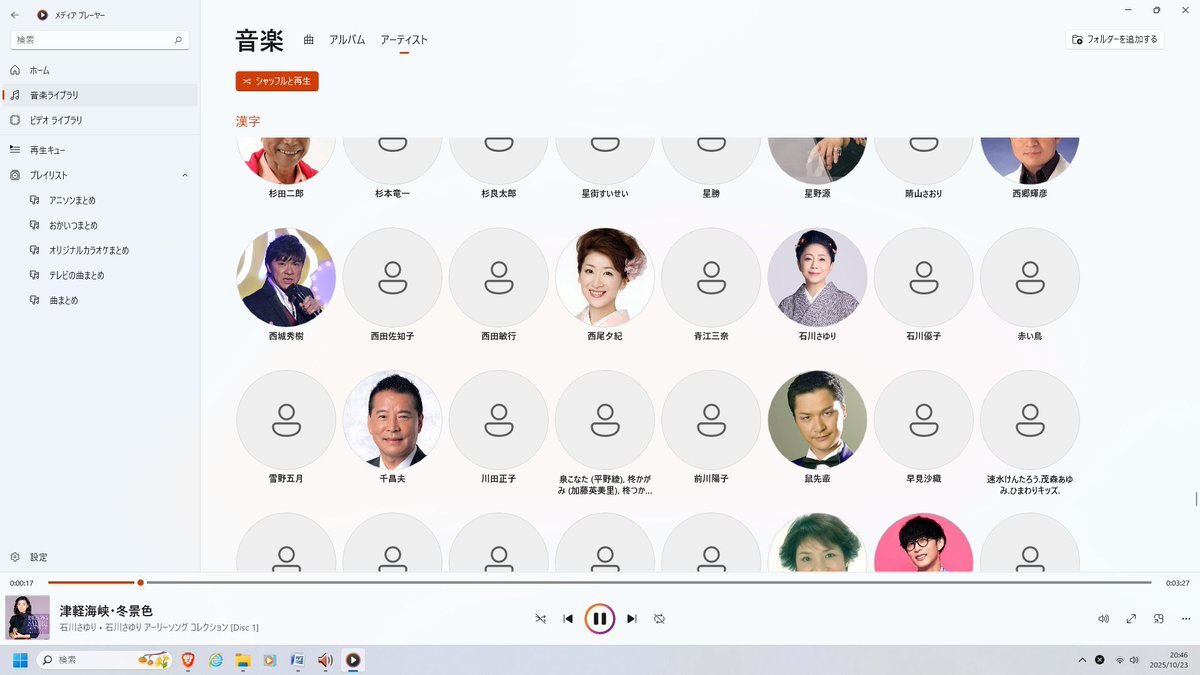Image resolution: width=1200 pixels, height=675 pixels.
Task: Open the 赤い鳥 artist placeholder
Action: point(1029,277)
